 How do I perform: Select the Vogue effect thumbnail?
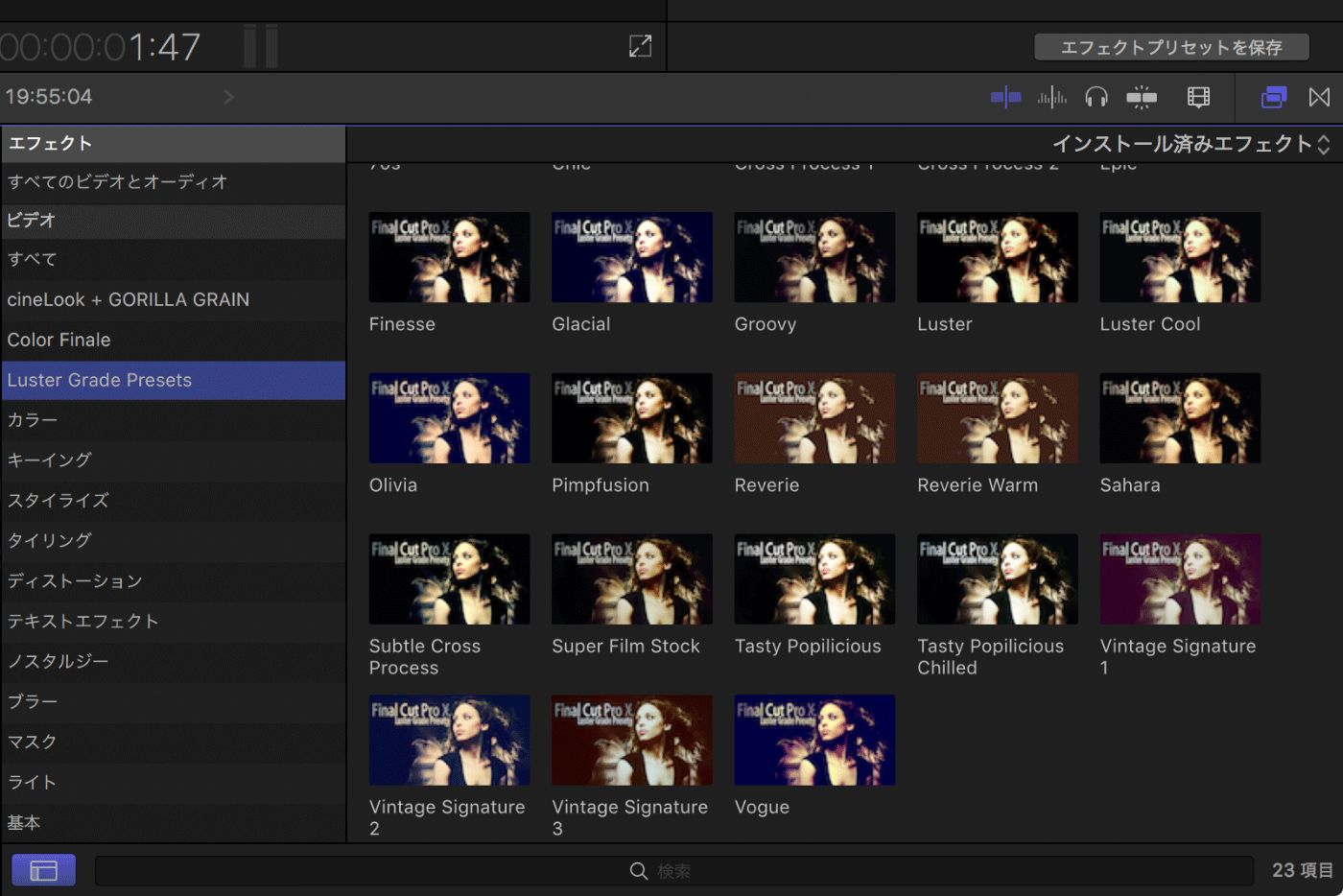click(814, 741)
